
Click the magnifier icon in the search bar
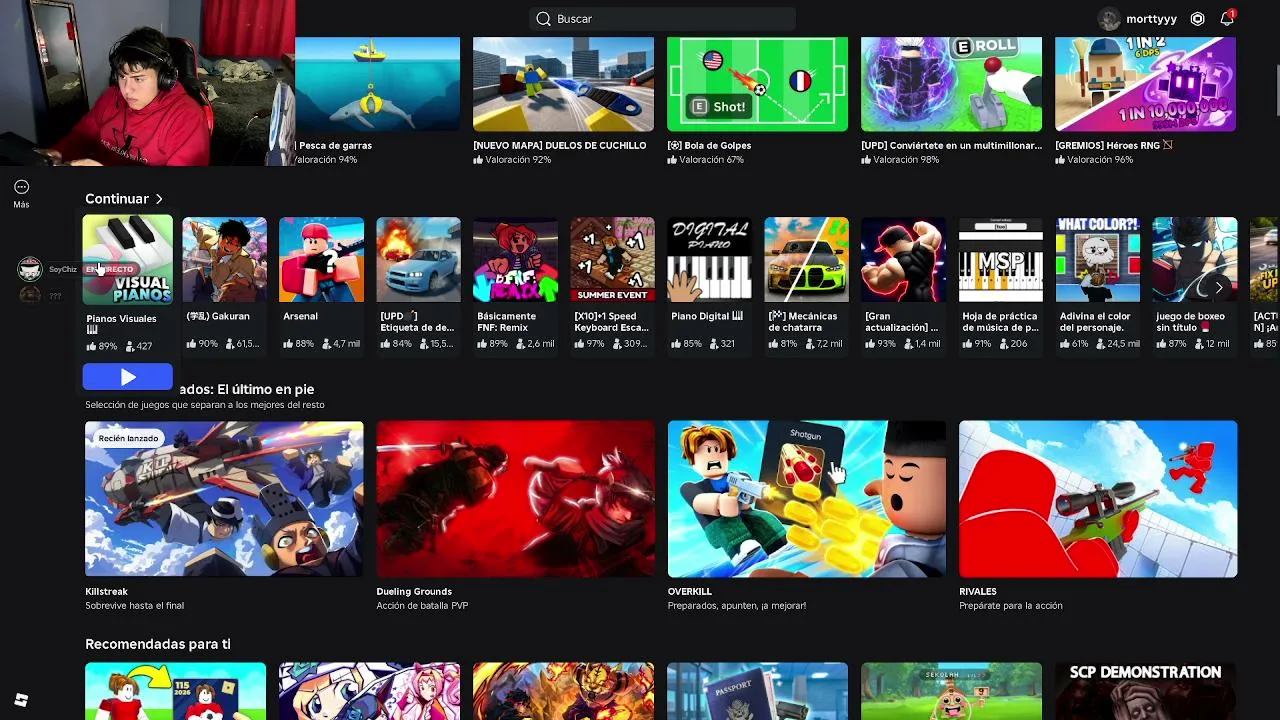pyautogui.click(x=543, y=19)
